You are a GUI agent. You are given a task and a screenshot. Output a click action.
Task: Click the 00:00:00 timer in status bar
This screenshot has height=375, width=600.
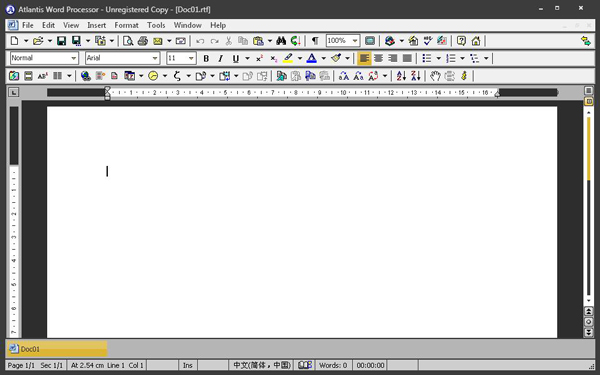point(370,365)
